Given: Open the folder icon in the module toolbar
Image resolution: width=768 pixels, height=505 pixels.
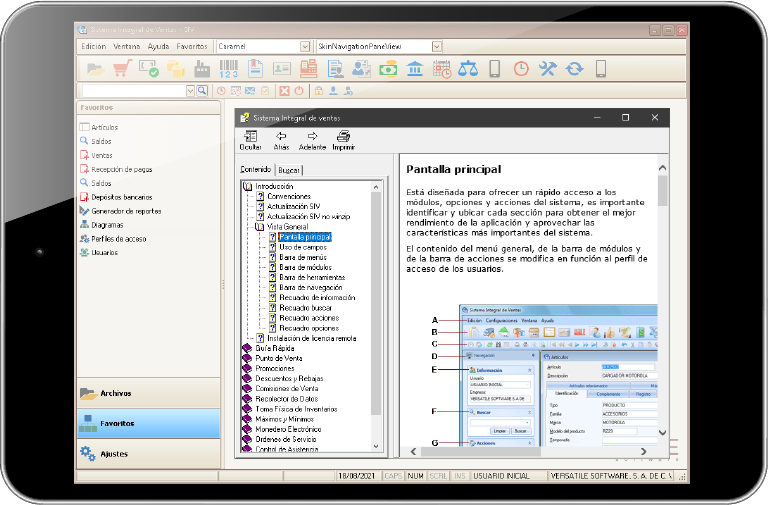Looking at the screenshot, I should pyautogui.click(x=96, y=69).
